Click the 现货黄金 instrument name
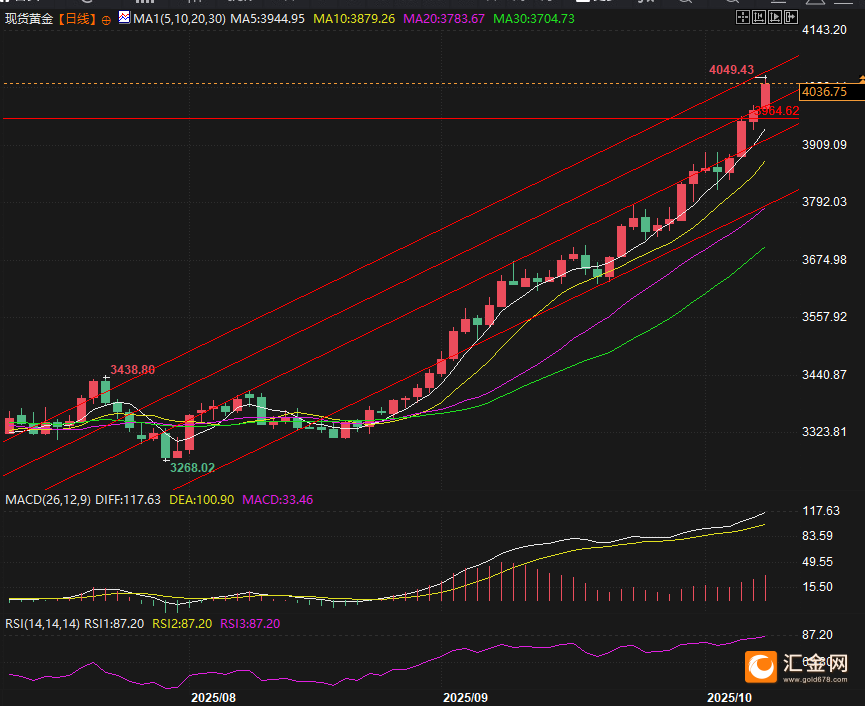This screenshot has width=865, height=706. [29, 19]
